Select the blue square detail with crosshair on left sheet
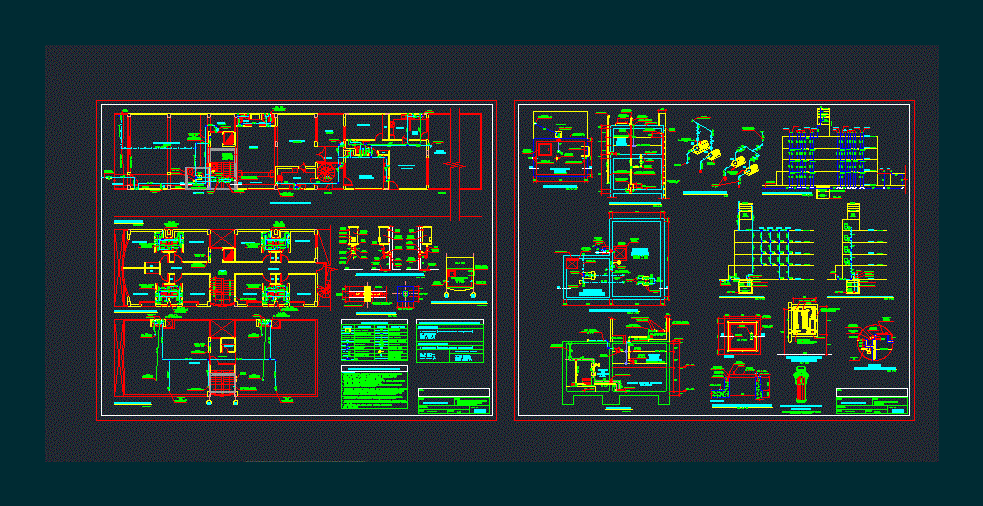 [407, 293]
